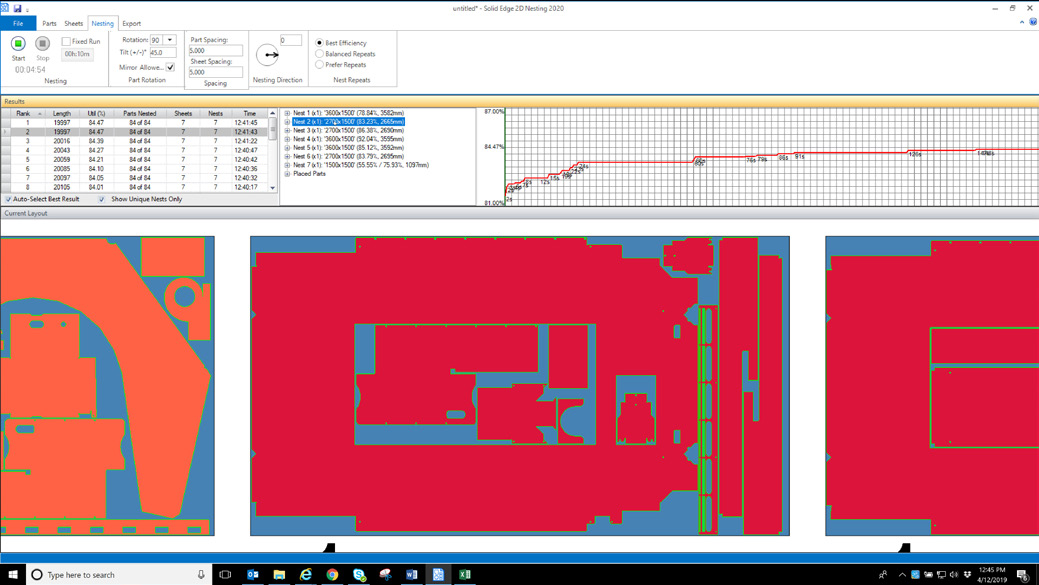Switch to the Sheets tab
Viewport: 1039px width, 585px height.
[x=72, y=23]
